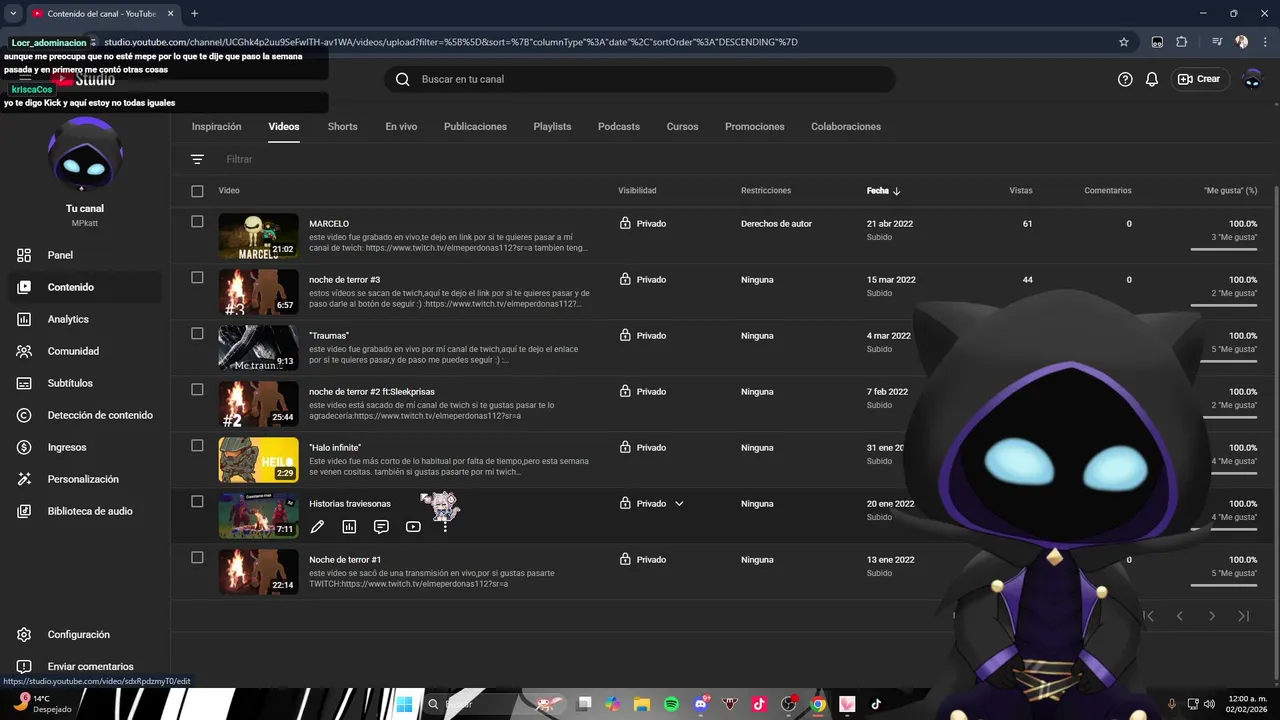Open the Colaboraciones tab
This screenshot has width=1280, height=720.
tap(846, 127)
